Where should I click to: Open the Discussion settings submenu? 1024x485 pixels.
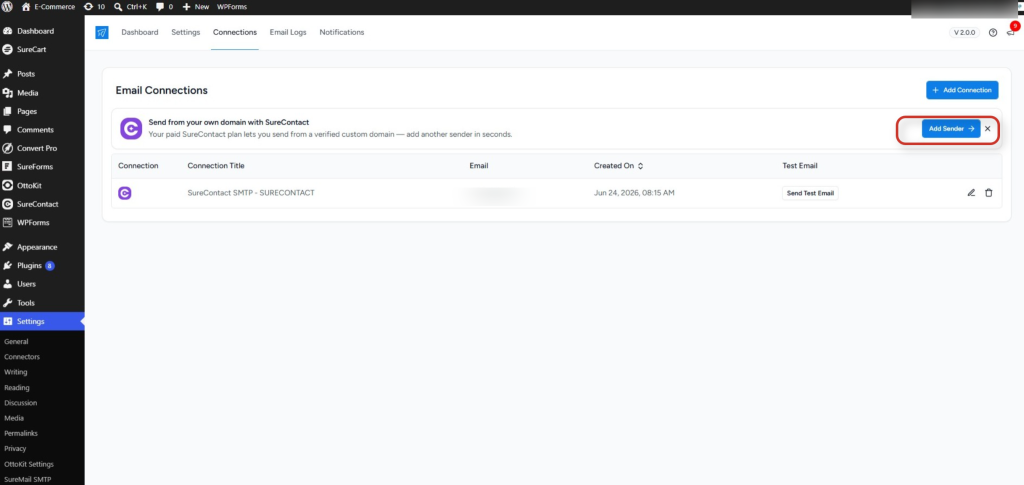[x=20, y=403]
